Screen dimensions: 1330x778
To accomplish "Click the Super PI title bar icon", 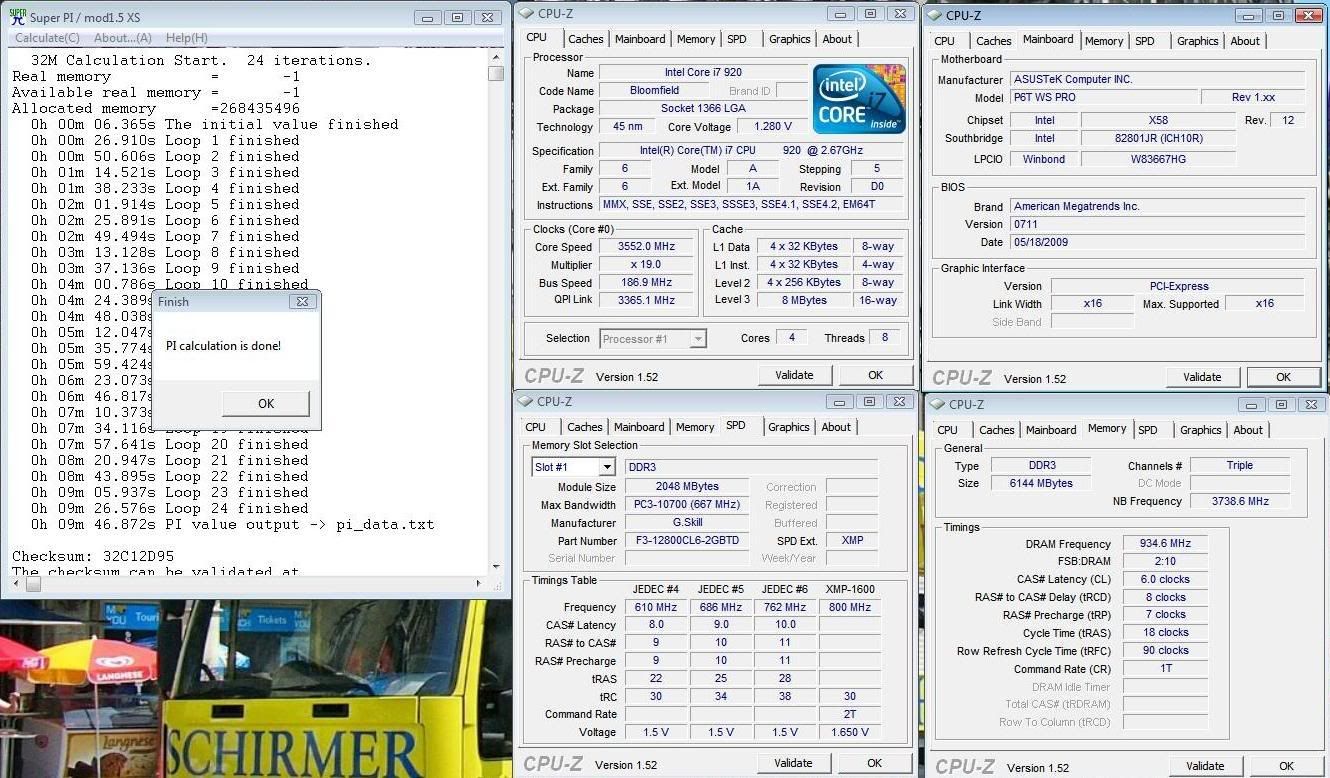I will point(17,18).
